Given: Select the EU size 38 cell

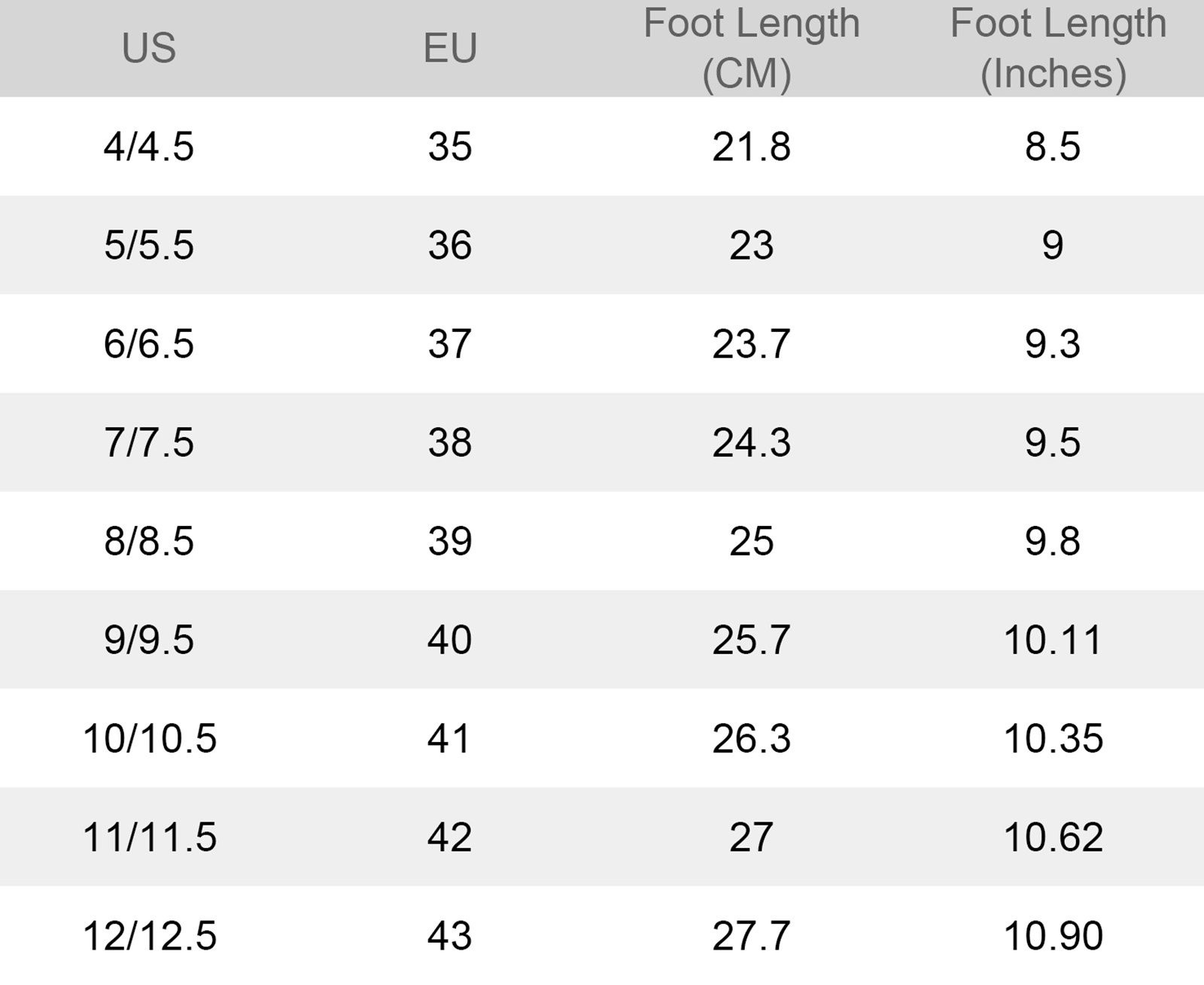Looking at the screenshot, I should [x=450, y=442].
